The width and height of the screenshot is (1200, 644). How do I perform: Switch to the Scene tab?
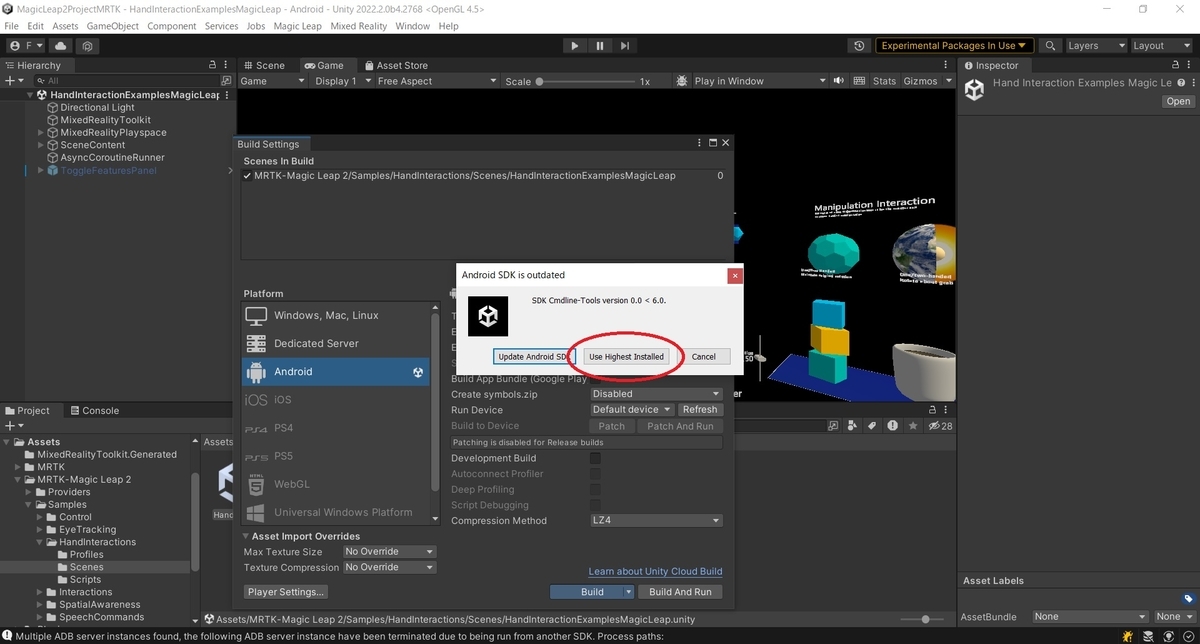coord(263,66)
